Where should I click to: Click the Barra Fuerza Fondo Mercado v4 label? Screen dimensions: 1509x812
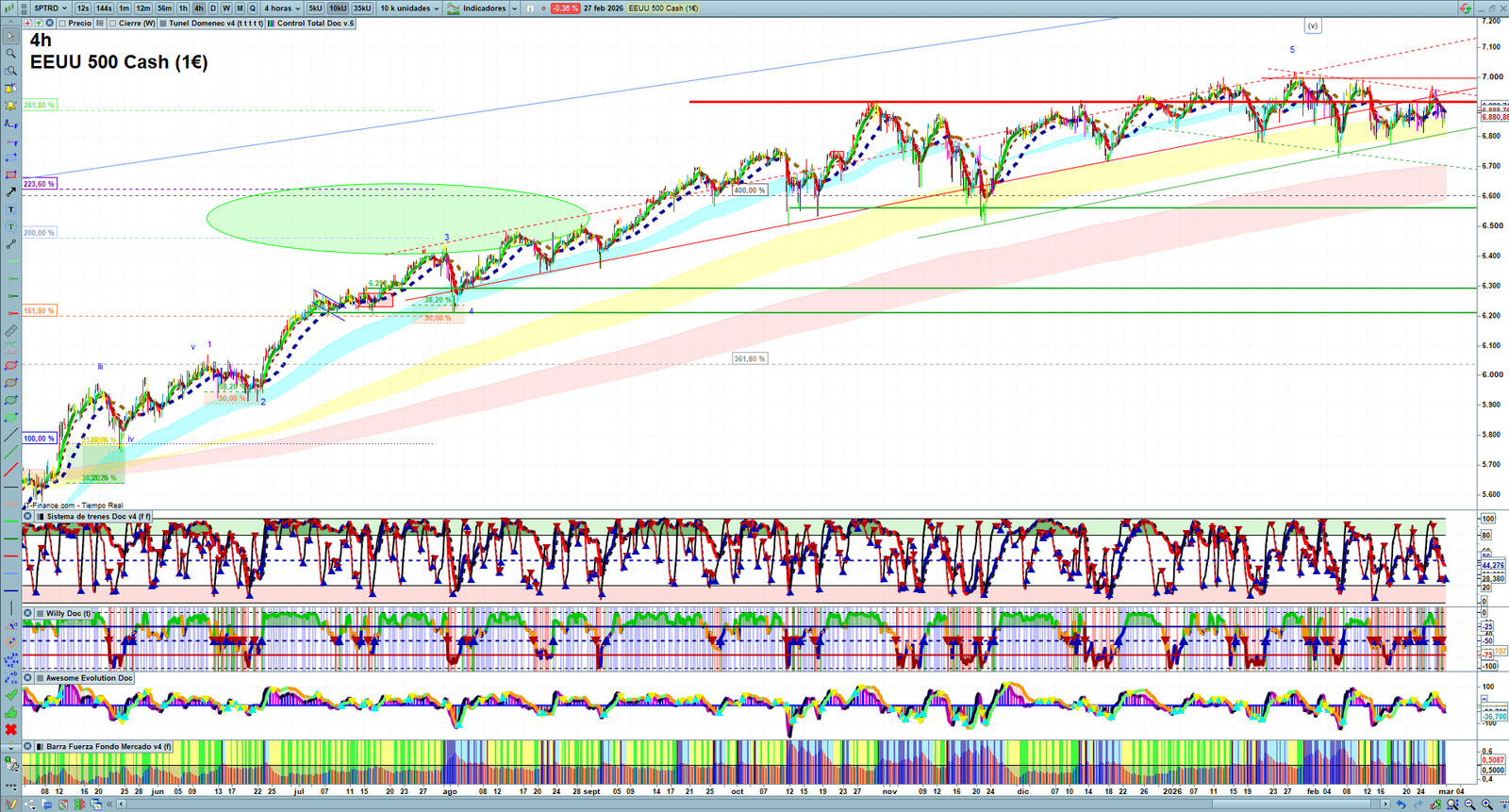coord(108,747)
